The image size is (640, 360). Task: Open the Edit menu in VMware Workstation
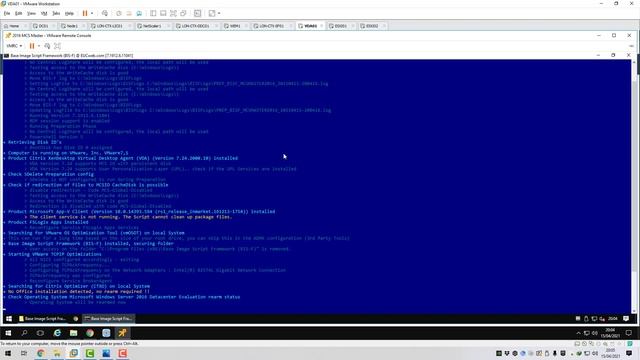point(18,13)
